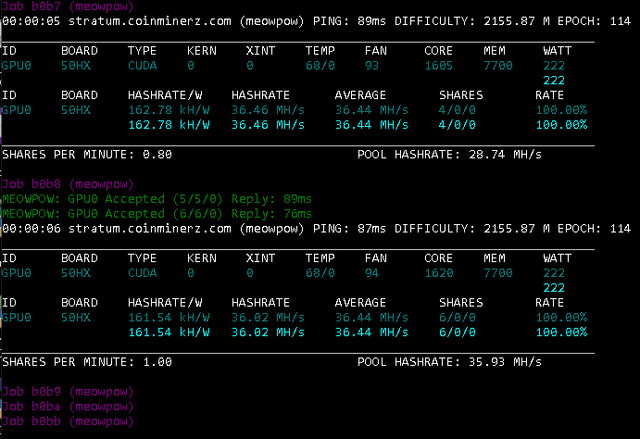The image size is (640, 439).
Task: Click the core clock value 1620
Action: [439, 273]
